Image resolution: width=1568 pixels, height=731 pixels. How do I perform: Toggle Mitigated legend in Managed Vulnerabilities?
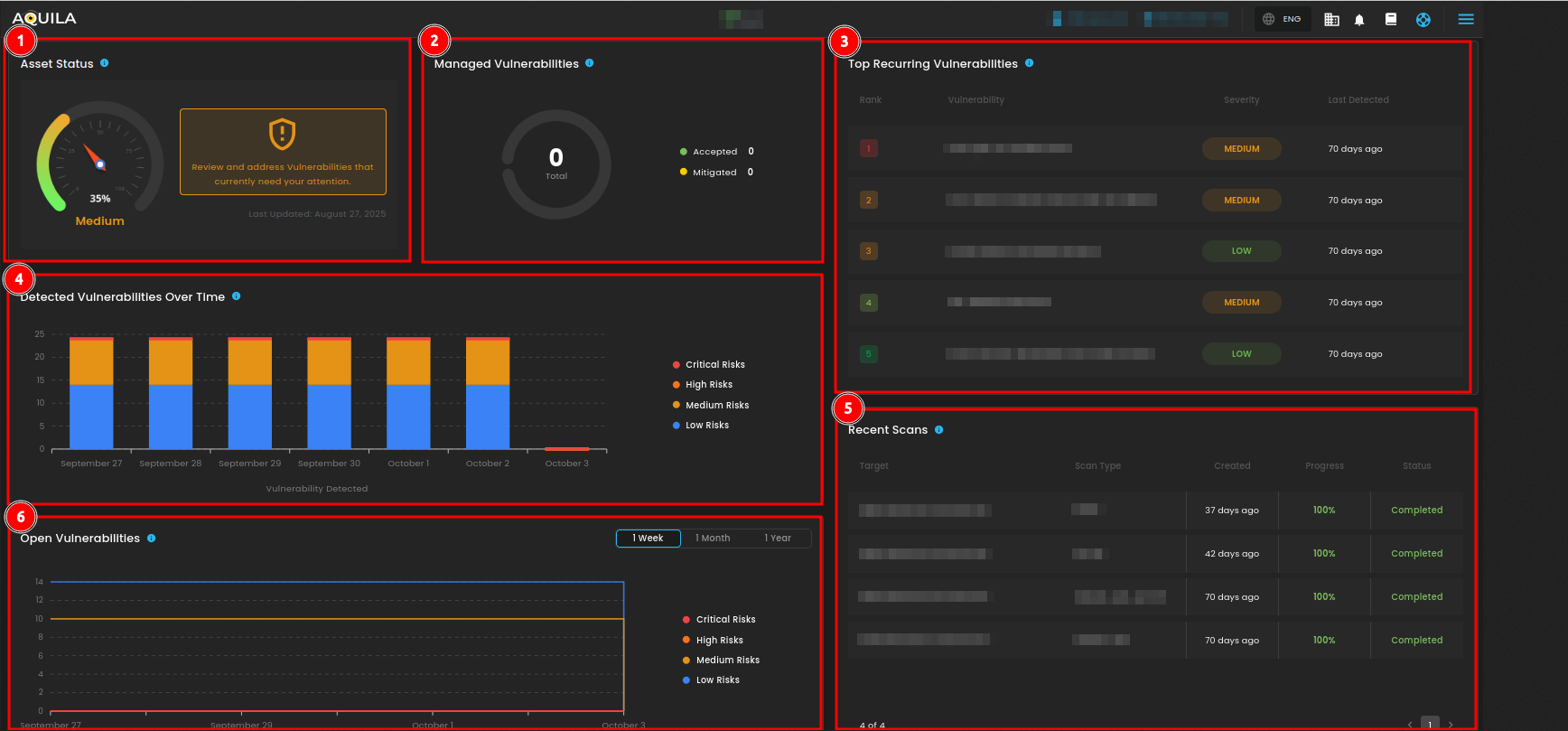(x=714, y=173)
